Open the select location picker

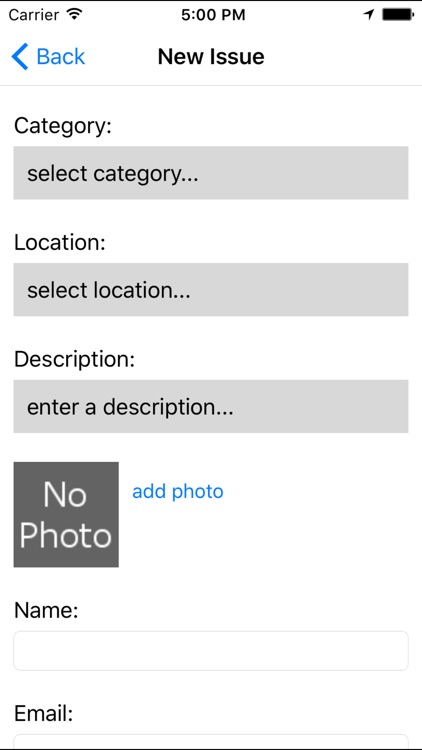(x=211, y=289)
